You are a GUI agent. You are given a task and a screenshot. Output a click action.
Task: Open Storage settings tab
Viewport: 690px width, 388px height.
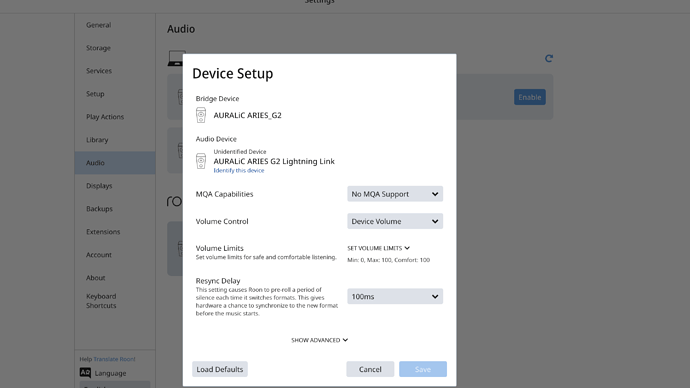click(115, 48)
